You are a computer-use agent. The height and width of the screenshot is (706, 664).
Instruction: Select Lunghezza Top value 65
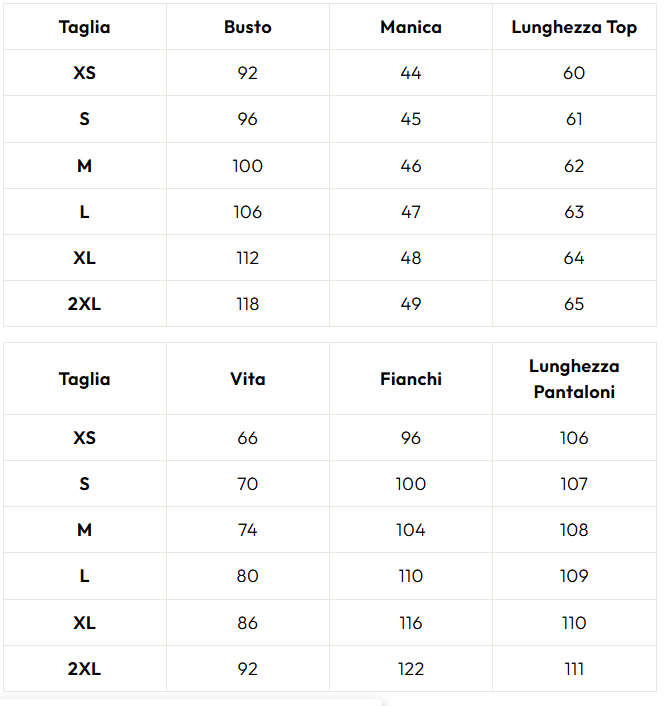pyautogui.click(x=574, y=304)
